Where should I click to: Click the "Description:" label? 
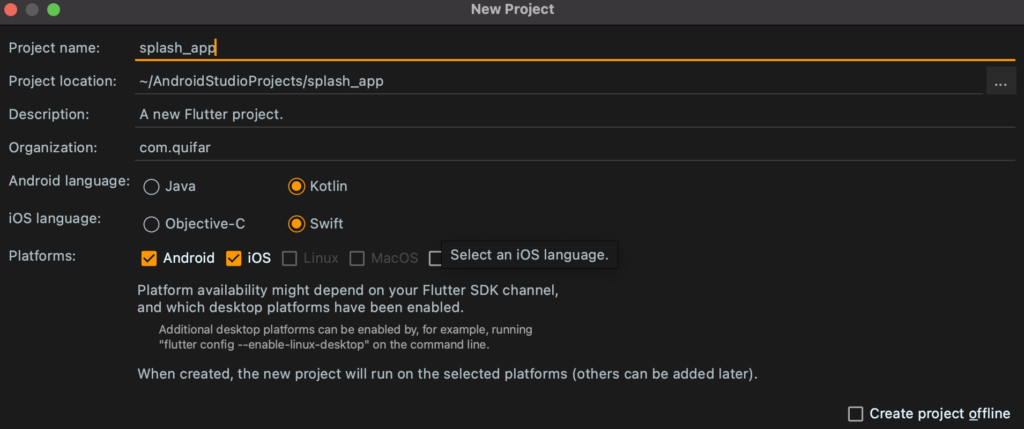tap(48, 114)
